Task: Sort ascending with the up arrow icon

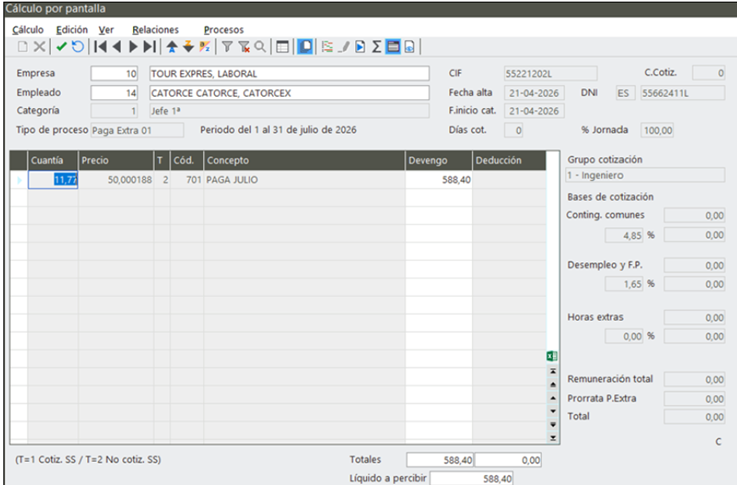Action: (x=172, y=47)
